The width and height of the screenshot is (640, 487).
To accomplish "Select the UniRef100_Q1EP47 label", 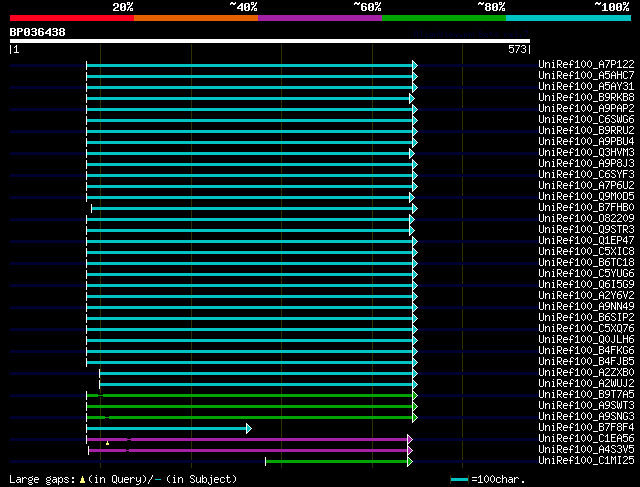I will coord(587,240).
